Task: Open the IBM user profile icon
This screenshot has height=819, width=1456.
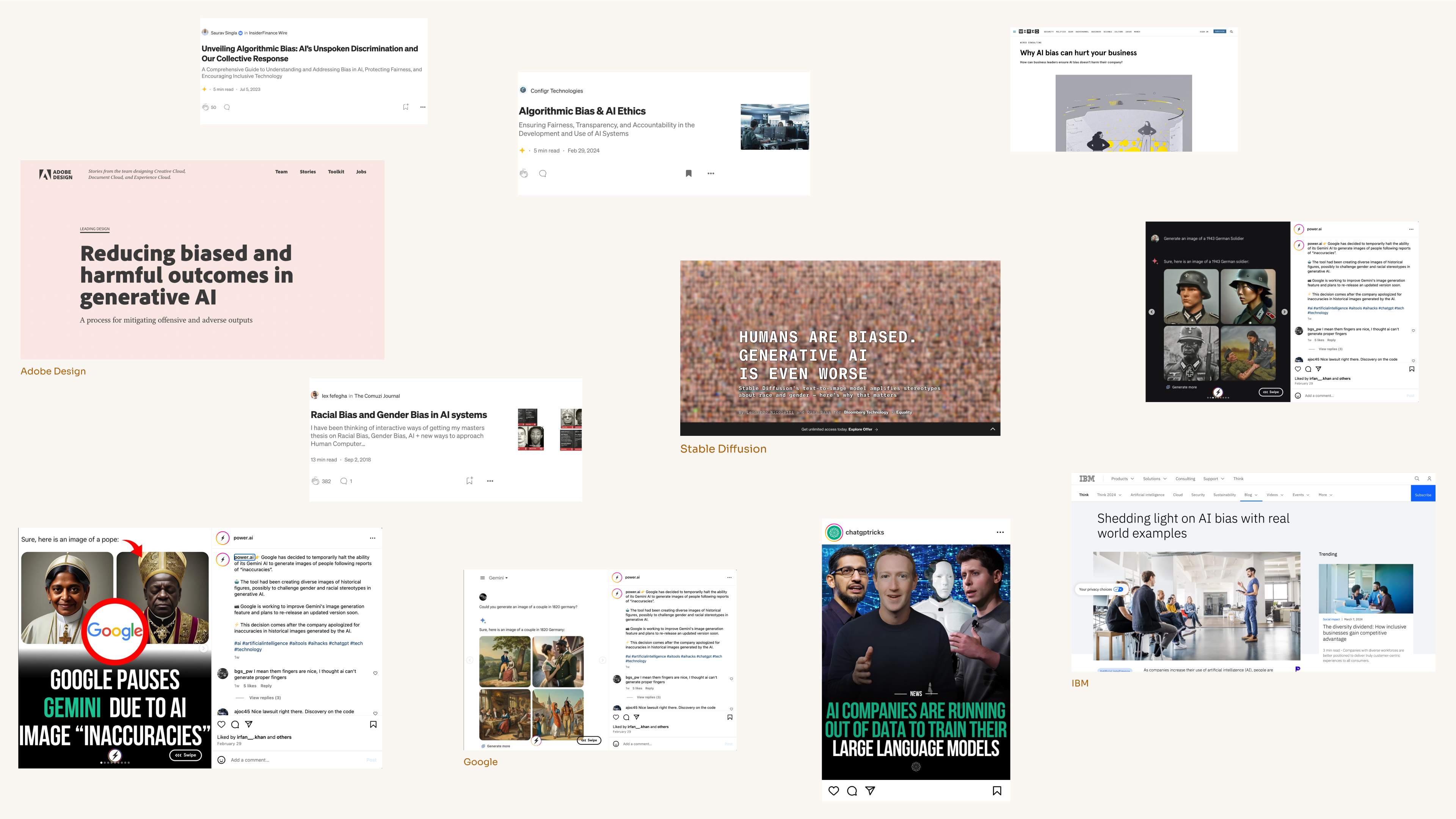Action: point(1429,478)
